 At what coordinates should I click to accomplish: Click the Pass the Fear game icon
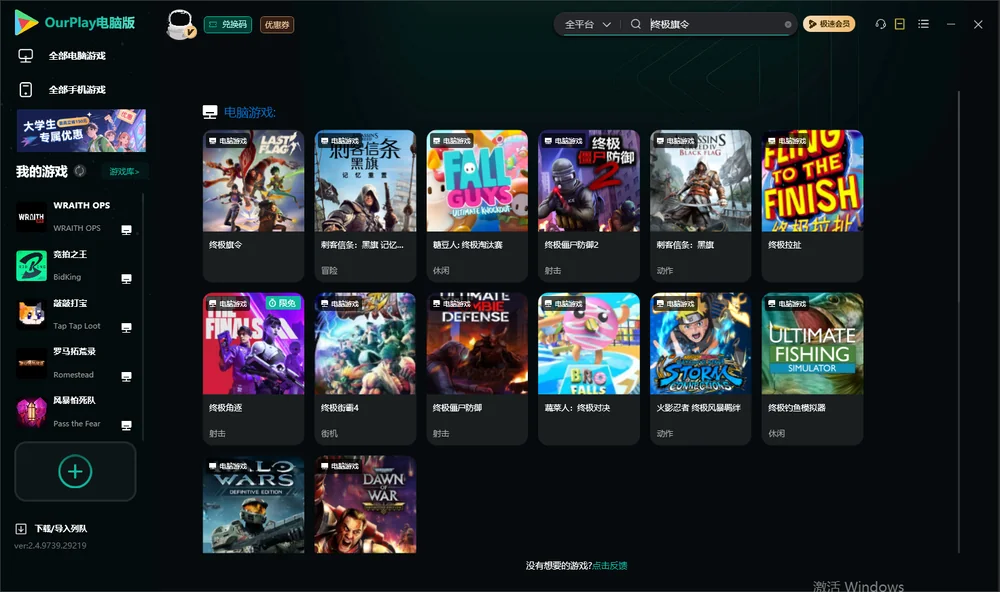point(31,412)
